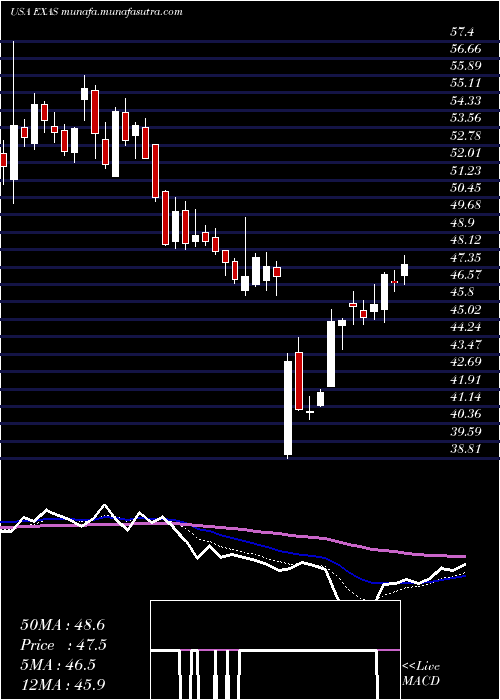Click the 48.12 price axis label
The image size is (500, 700).
[466, 240]
